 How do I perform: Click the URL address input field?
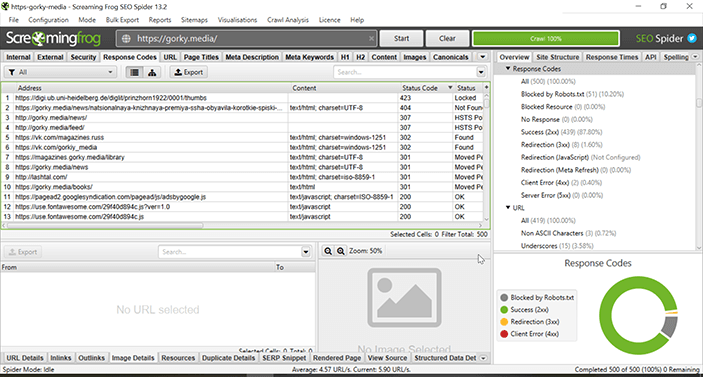pos(247,39)
